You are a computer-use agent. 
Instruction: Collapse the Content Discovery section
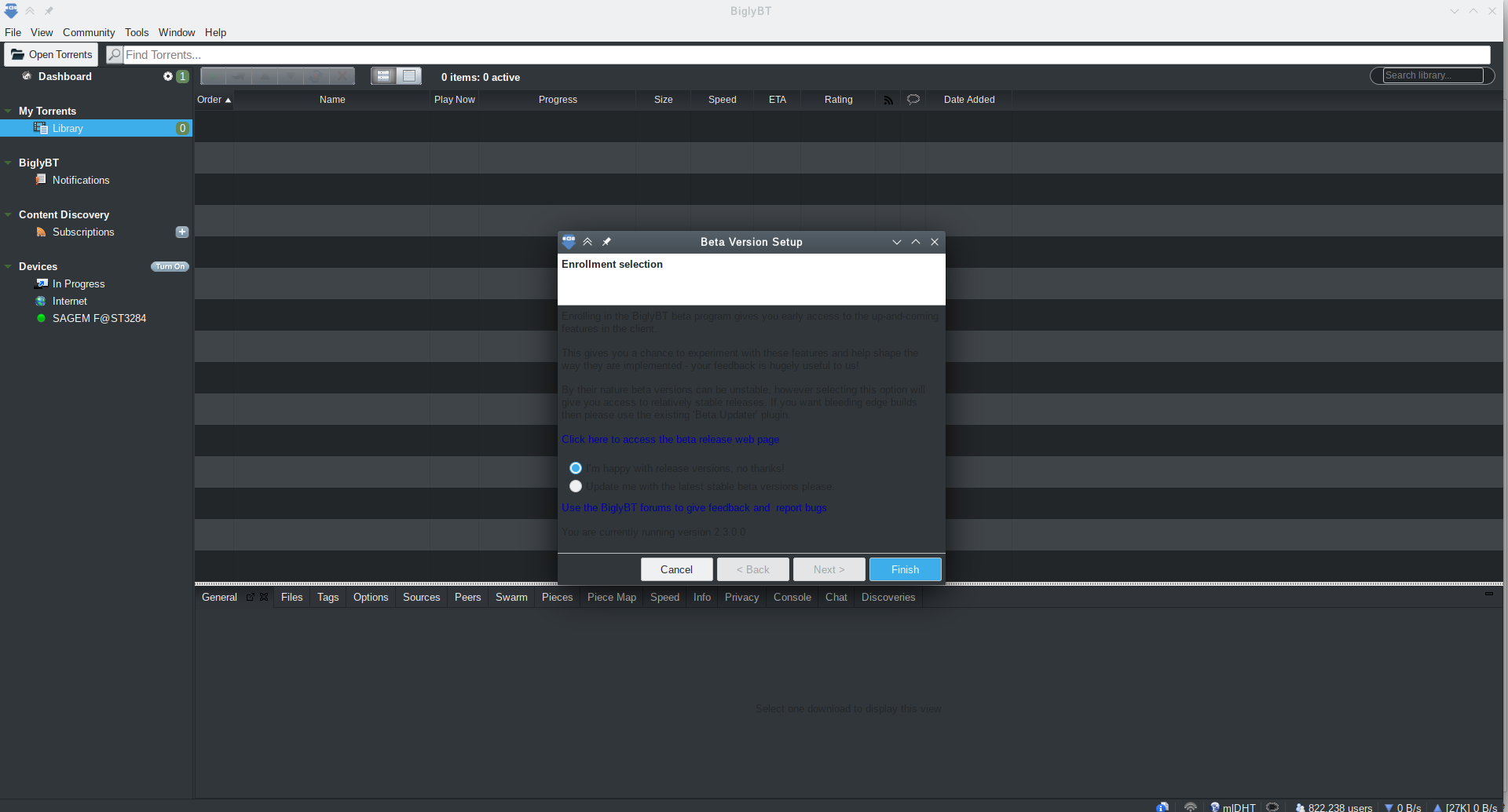[x=7, y=214]
